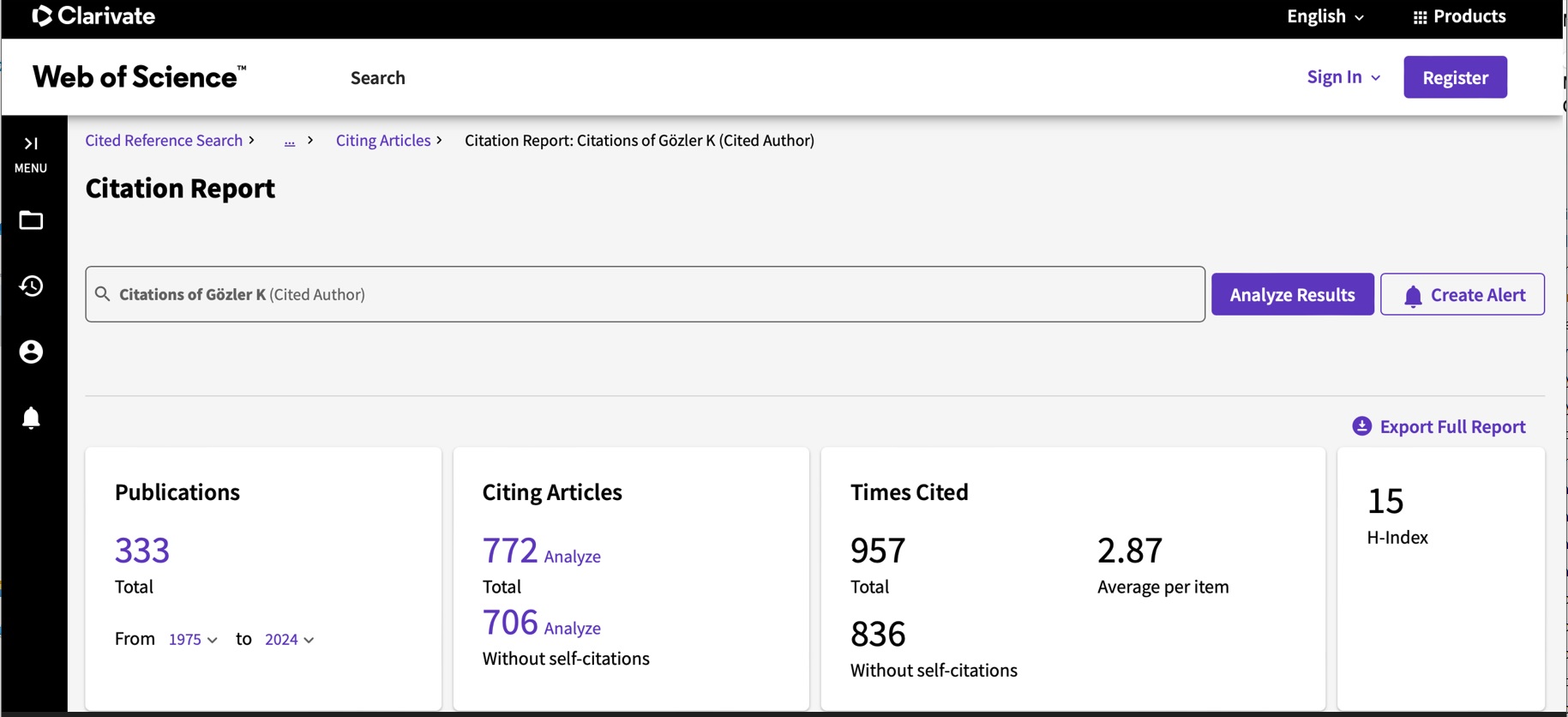Open the 772 citing articles link

(x=510, y=550)
